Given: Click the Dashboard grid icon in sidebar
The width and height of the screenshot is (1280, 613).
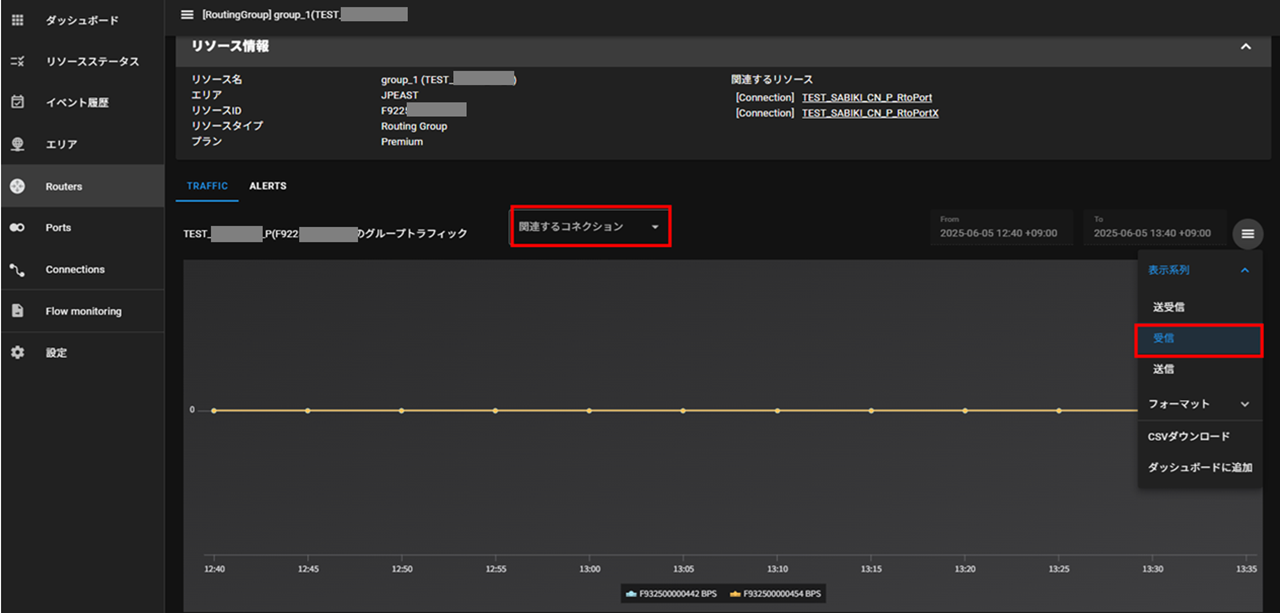Looking at the screenshot, I should coord(17,20).
